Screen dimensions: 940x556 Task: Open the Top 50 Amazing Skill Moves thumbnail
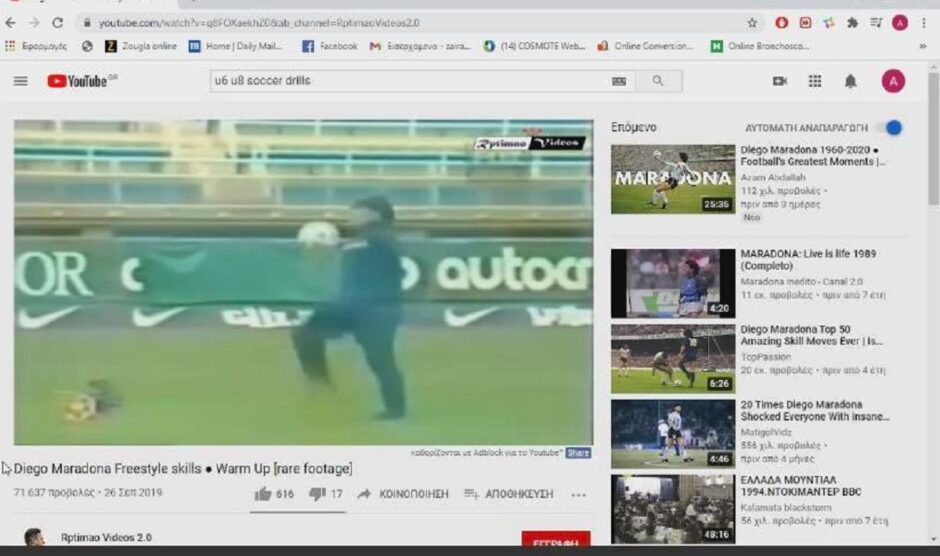[x=673, y=359]
